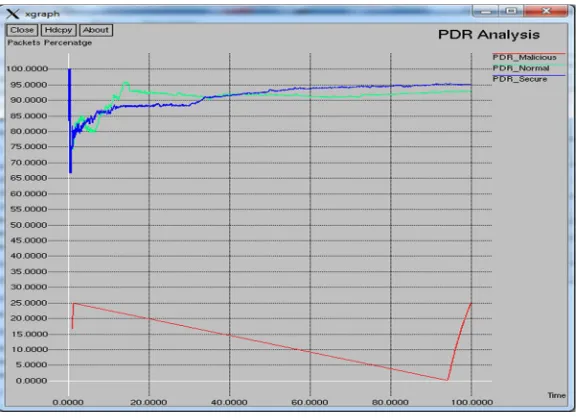Screen dimensions: 576x418
Task: Click the 50.0000 y-axis value
Action: pyautogui.click(x=29, y=225)
